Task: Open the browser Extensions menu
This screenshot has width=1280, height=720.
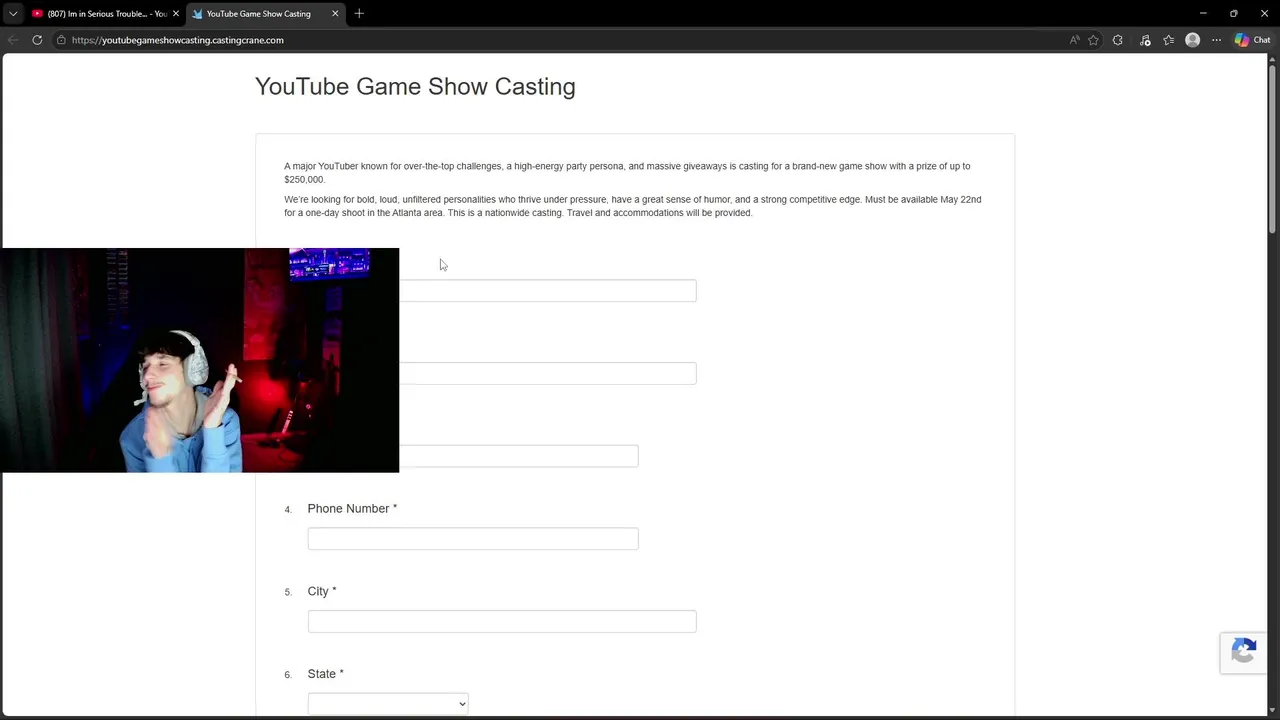Action: [x=1118, y=40]
